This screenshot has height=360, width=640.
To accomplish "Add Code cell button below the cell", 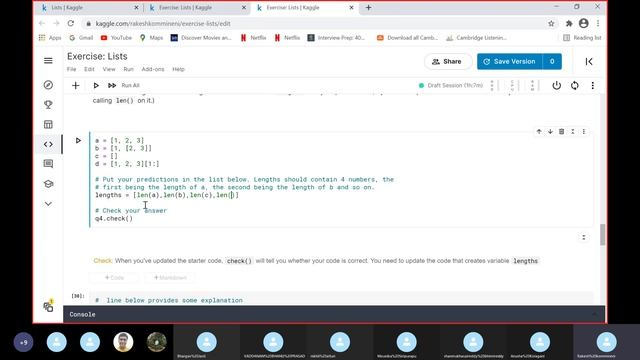I will [114, 278].
